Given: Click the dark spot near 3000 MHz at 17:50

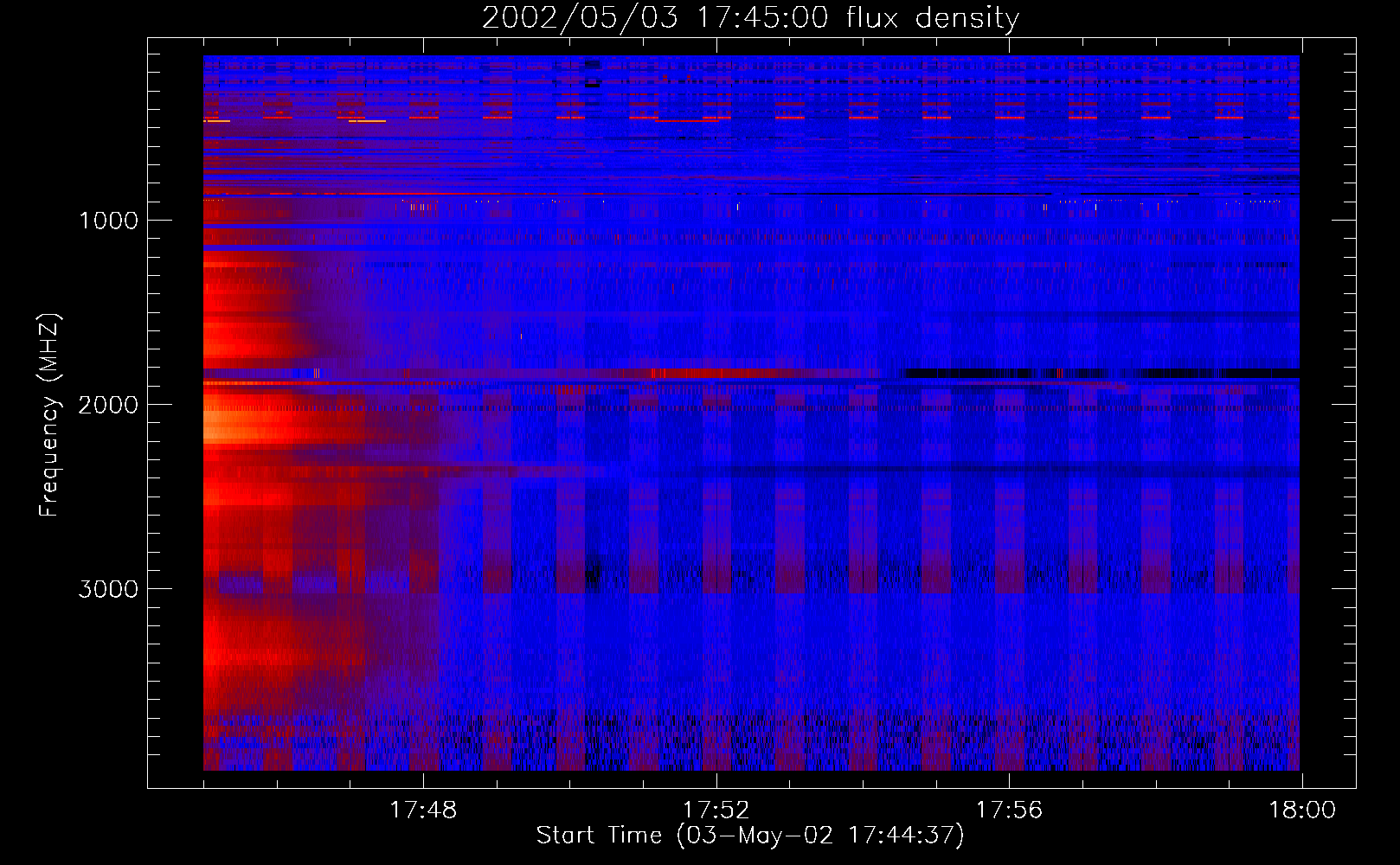Looking at the screenshot, I should point(593,573).
